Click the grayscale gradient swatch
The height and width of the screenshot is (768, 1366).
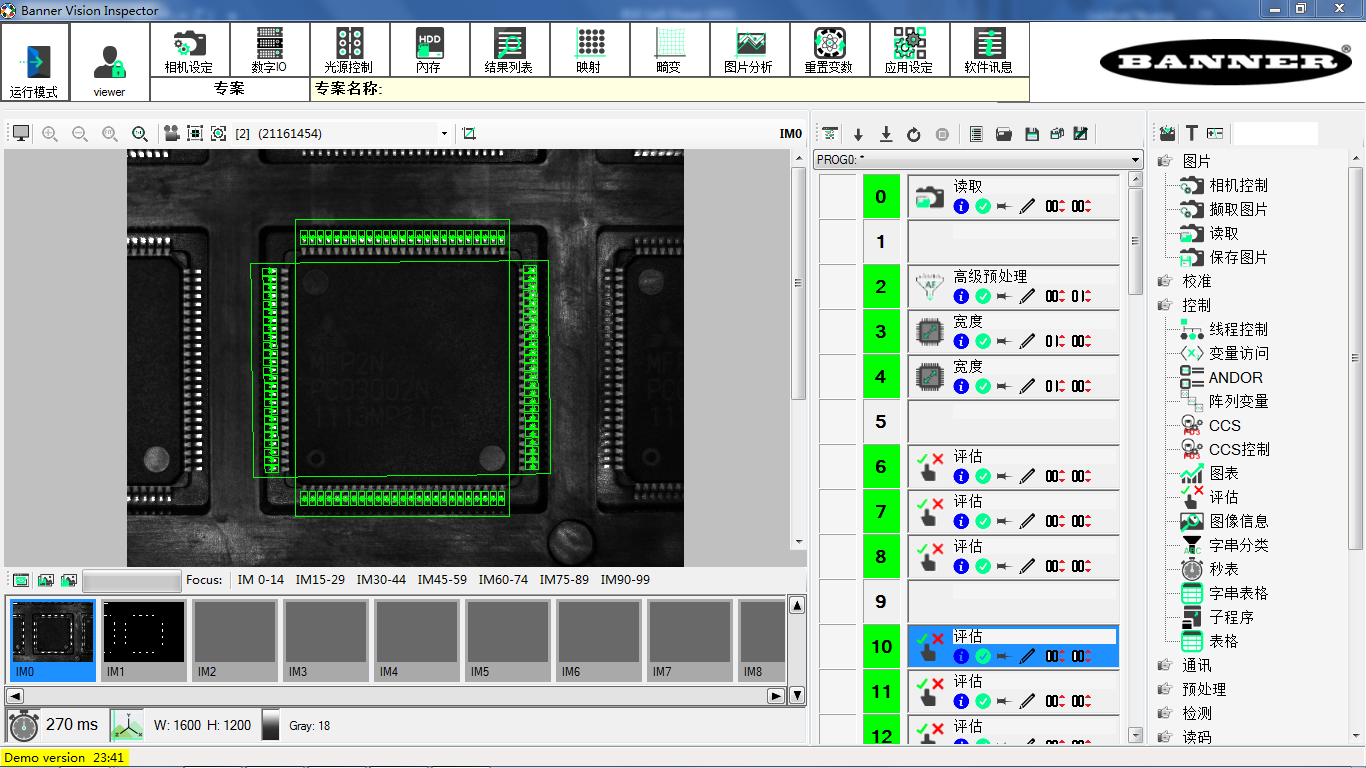click(x=270, y=725)
